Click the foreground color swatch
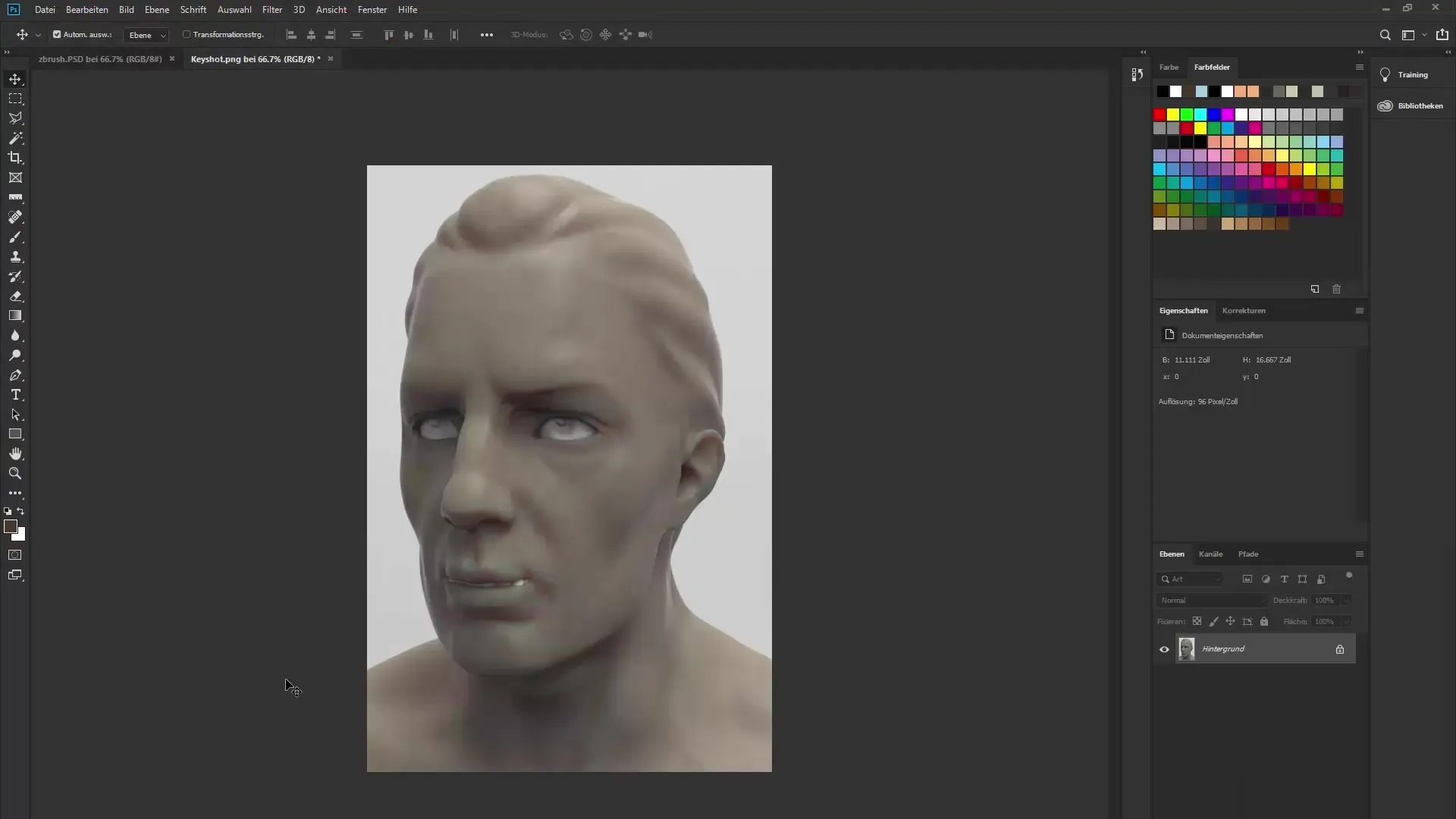 coord(11,526)
